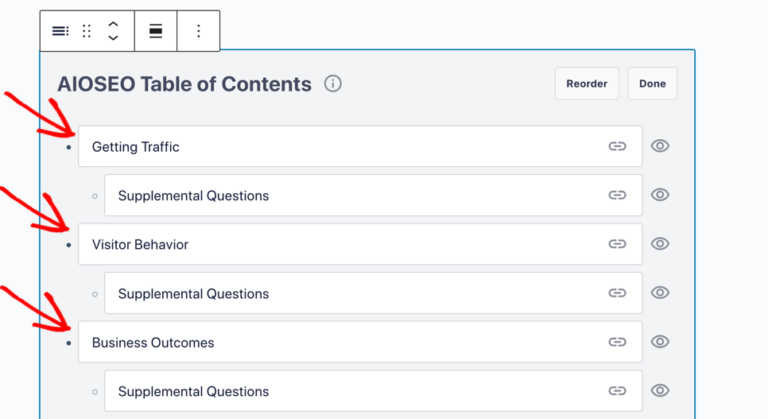Open the block alignment option in the toolbar
The width and height of the screenshot is (768, 419).
(156, 31)
